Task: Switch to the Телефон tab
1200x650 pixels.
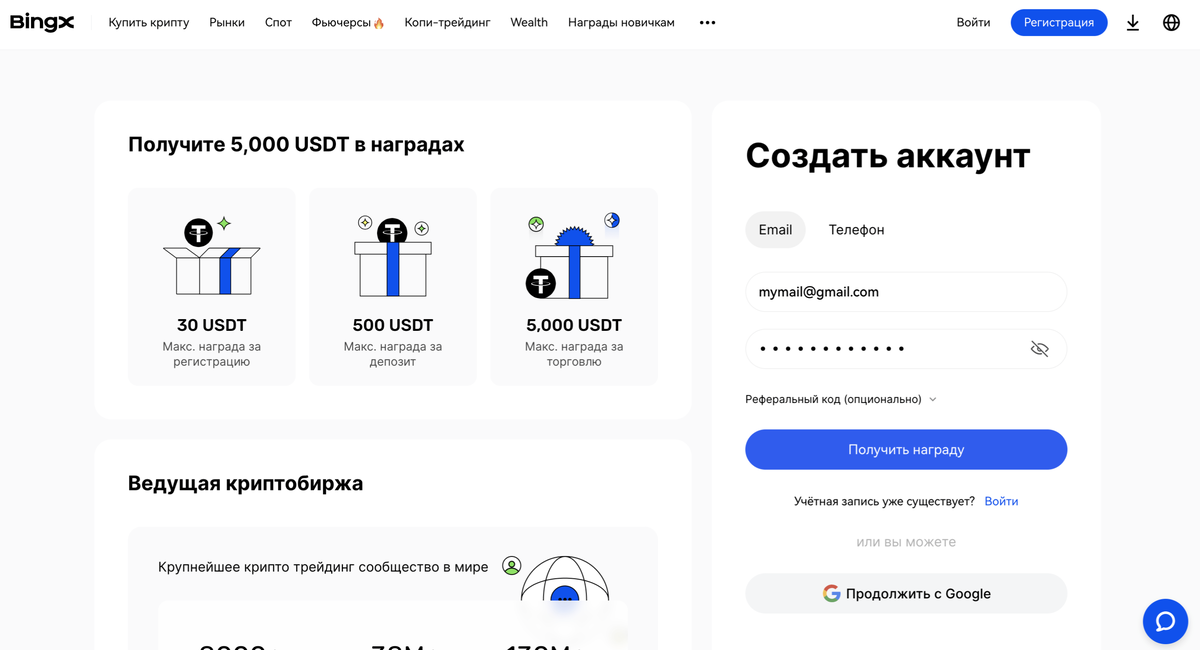Action: (856, 229)
